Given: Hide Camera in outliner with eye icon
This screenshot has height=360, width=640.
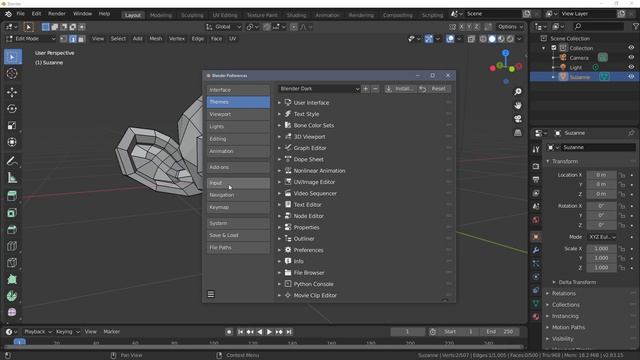Looking at the screenshot, I should (631, 58).
